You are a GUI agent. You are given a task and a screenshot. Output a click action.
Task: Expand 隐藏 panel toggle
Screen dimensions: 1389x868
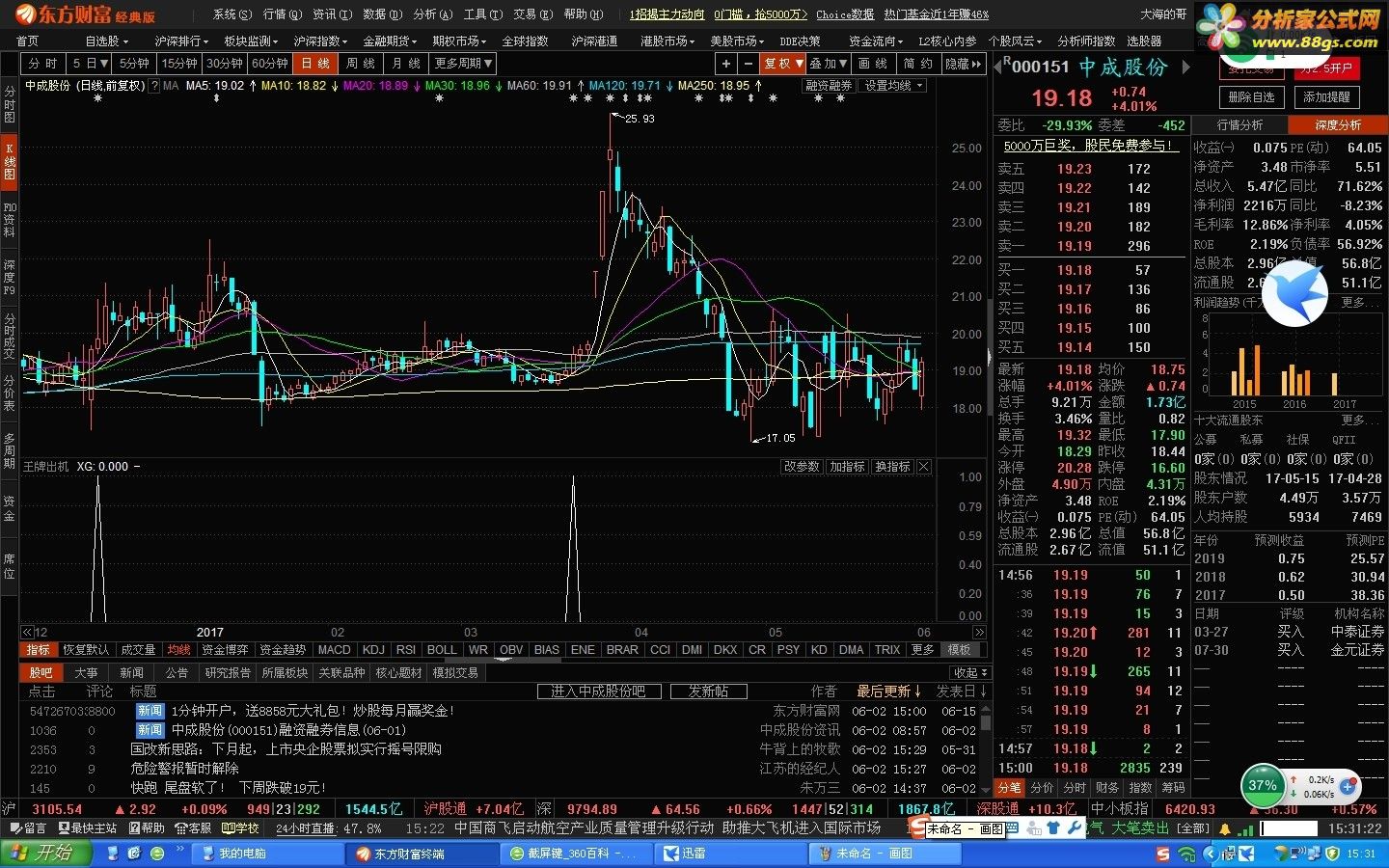[963, 64]
